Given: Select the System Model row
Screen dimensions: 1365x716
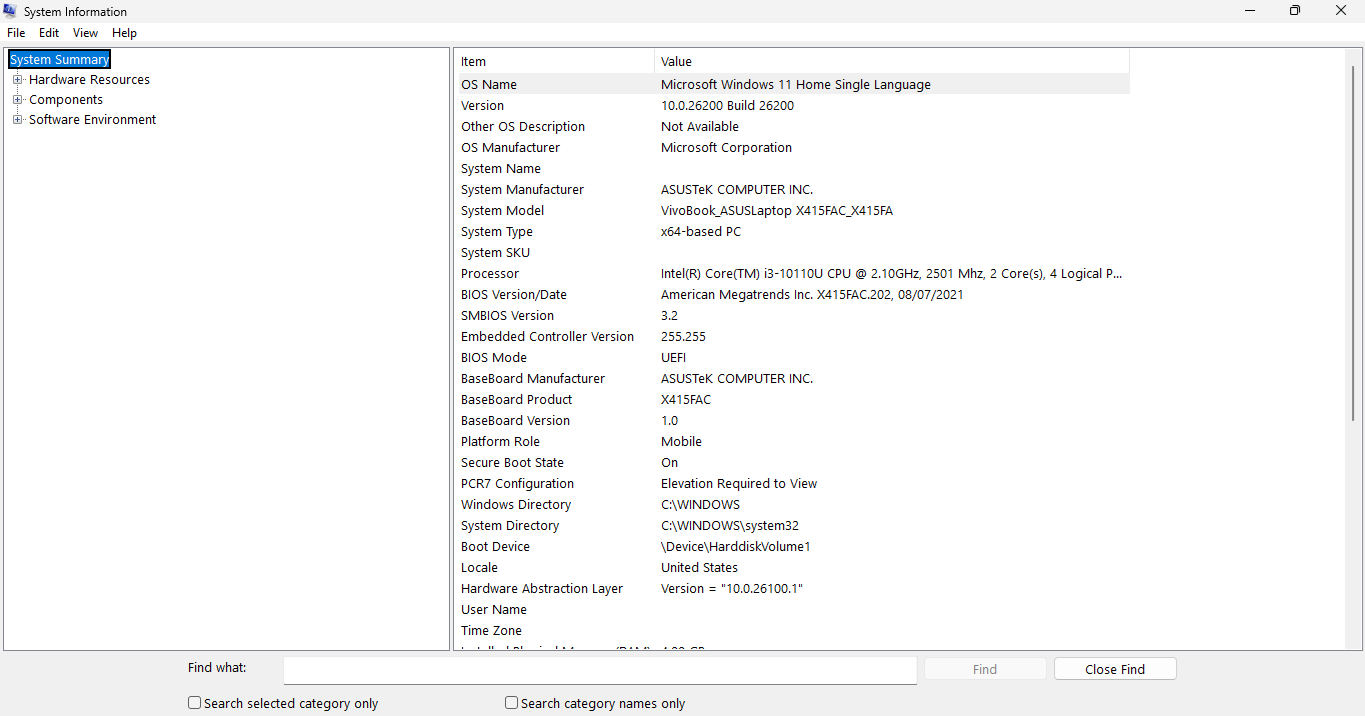Looking at the screenshot, I should tap(794, 211).
